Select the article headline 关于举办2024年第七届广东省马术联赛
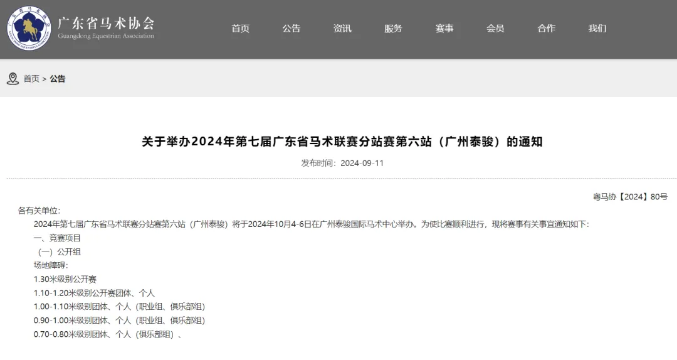 (x=342, y=142)
